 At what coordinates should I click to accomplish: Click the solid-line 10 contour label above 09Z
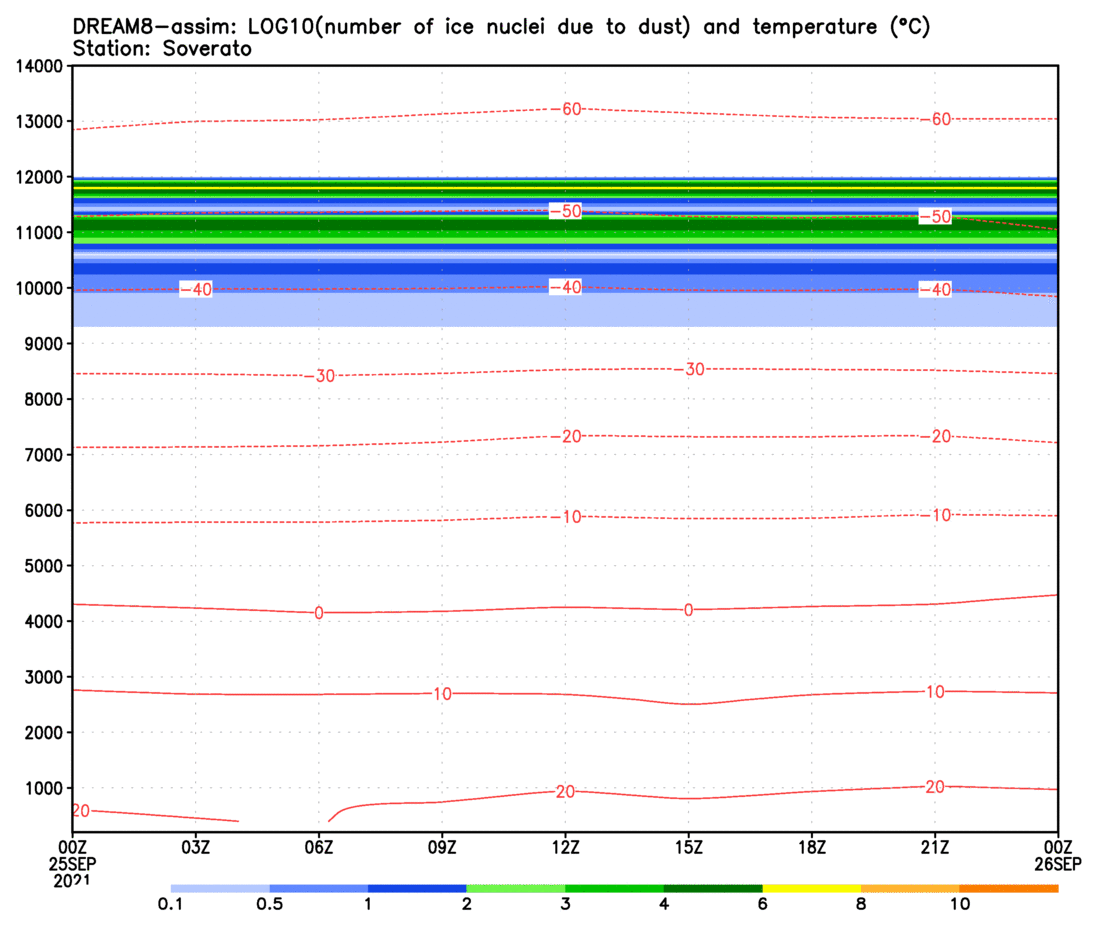pos(442,695)
